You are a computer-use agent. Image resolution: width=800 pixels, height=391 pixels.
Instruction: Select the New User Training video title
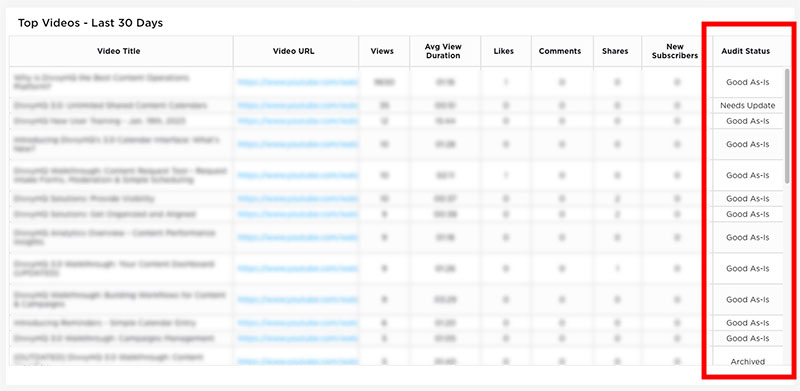[99, 121]
